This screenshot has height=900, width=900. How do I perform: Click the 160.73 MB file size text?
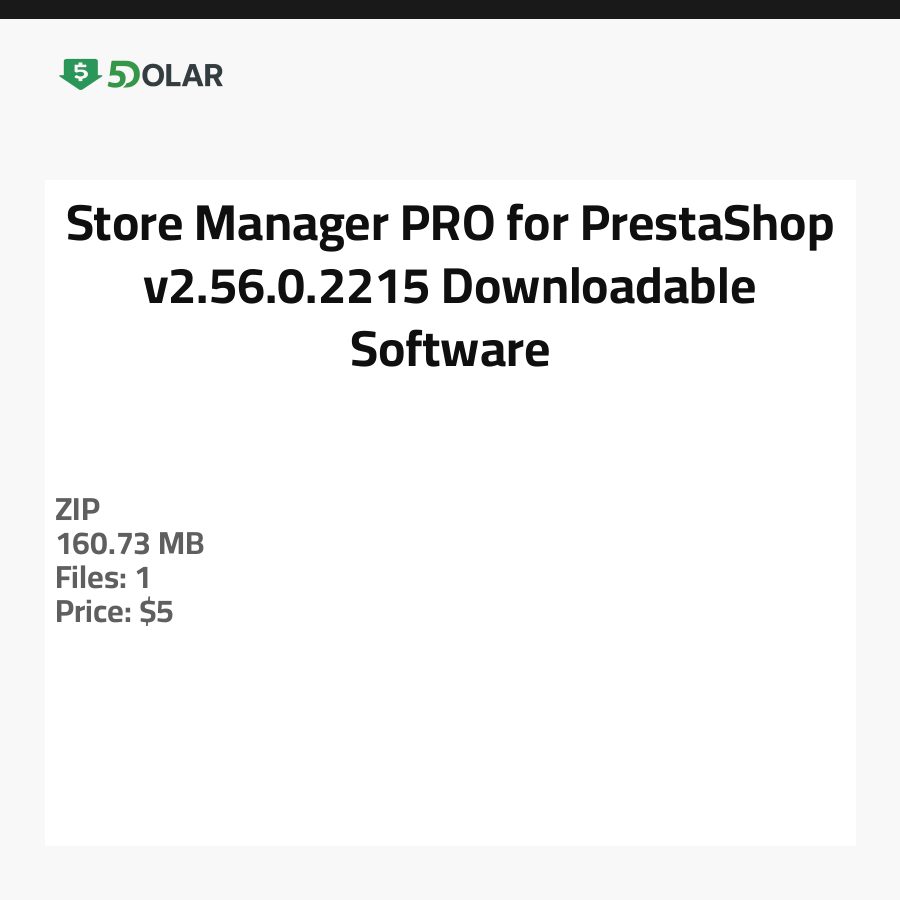click(x=130, y=544)
